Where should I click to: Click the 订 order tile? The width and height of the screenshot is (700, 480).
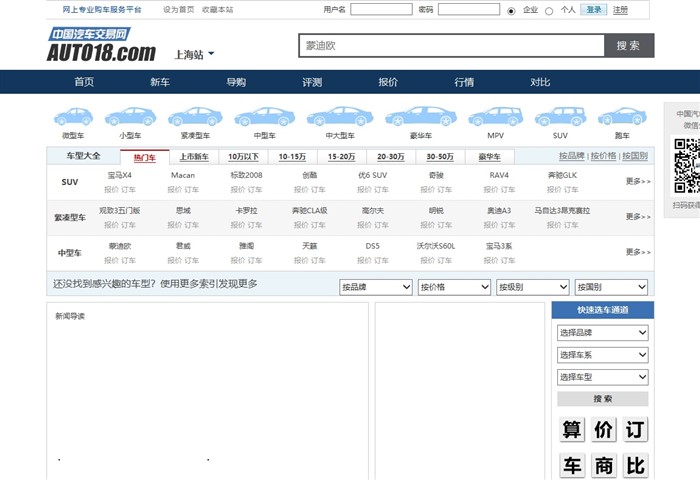tap(635, 430)
